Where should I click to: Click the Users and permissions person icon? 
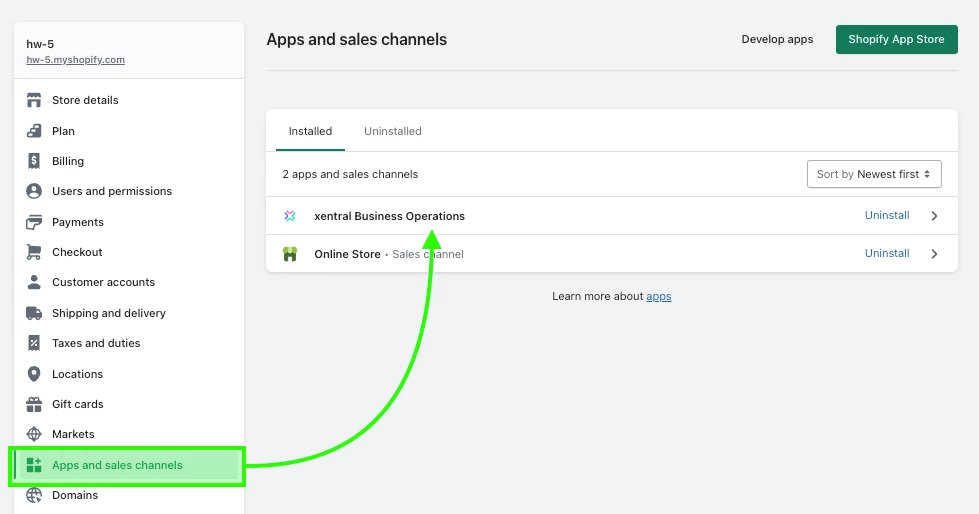click(x=34, y=191)
